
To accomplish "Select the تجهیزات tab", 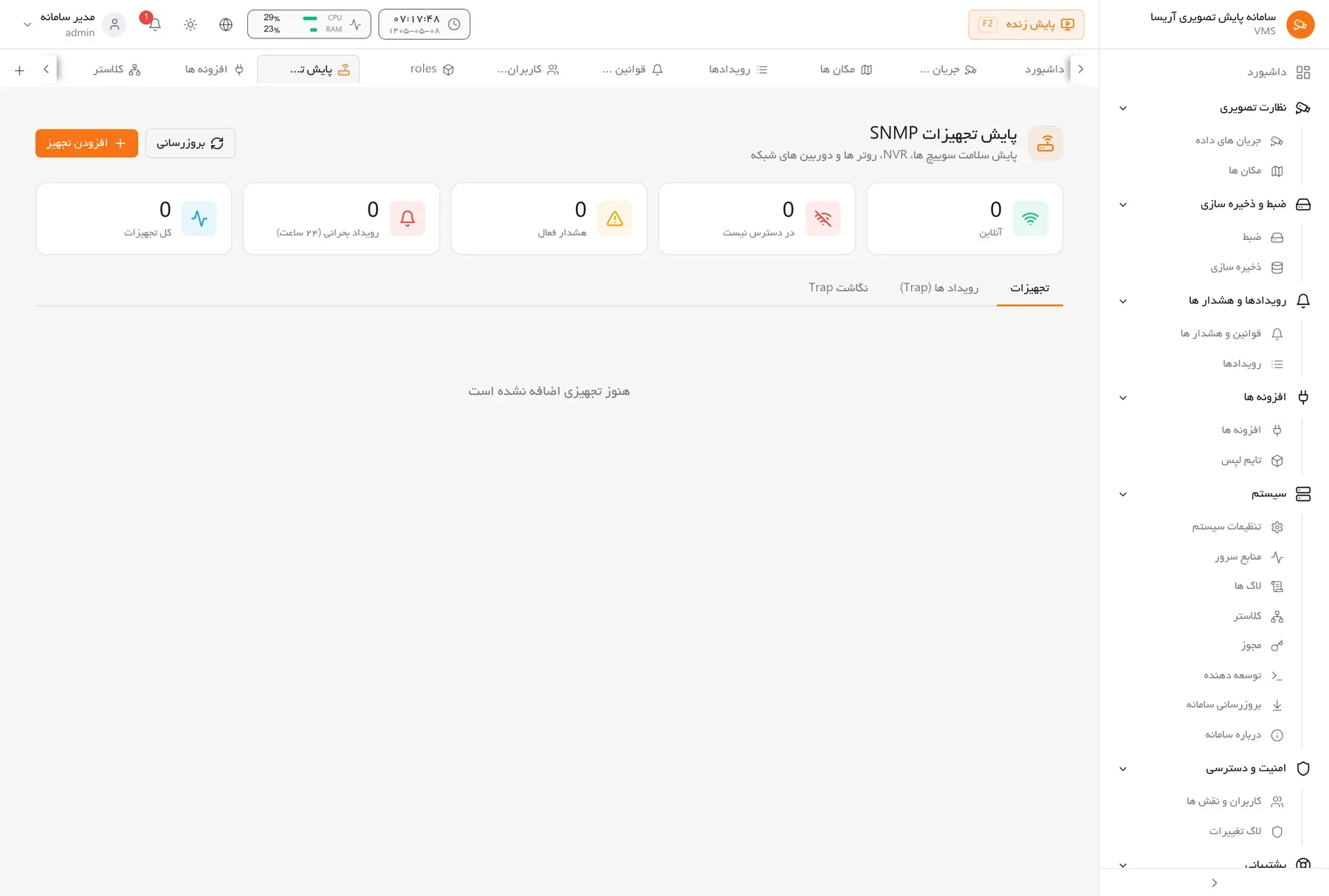I will coord(1030,288).
